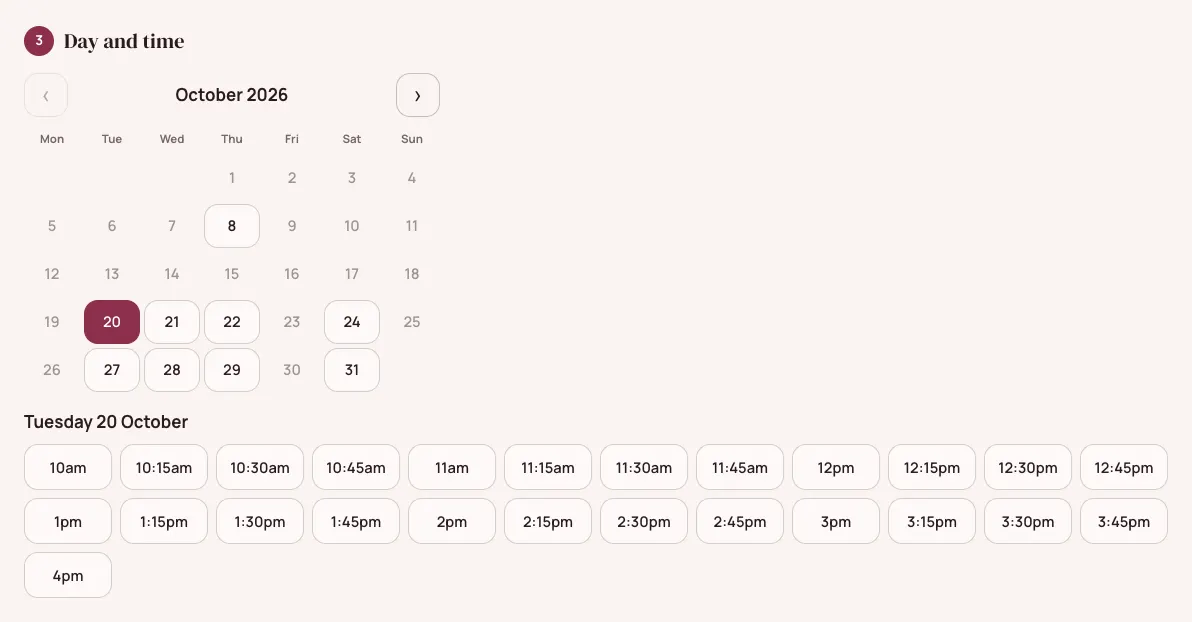Choose October 31 date
Screen dimensions: 1192x622
[352, 370]
